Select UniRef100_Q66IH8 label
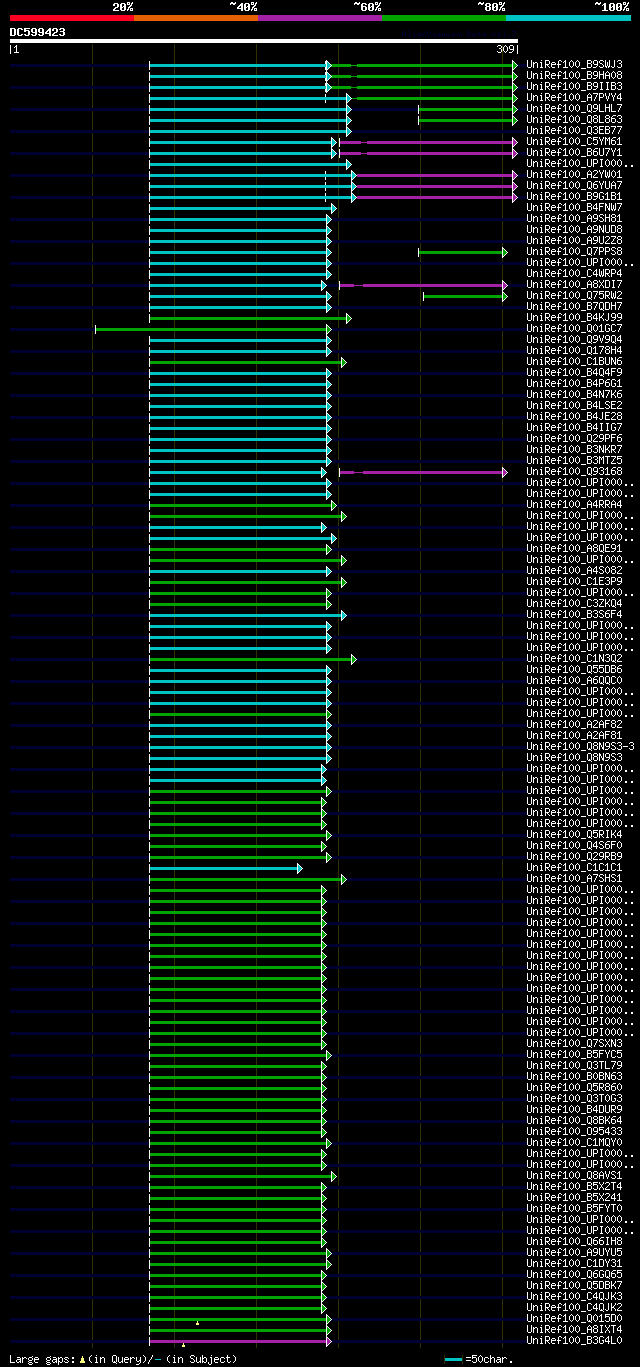Image resolution: width=640 pixels, height=1367 pixels. coord(574,1241)
